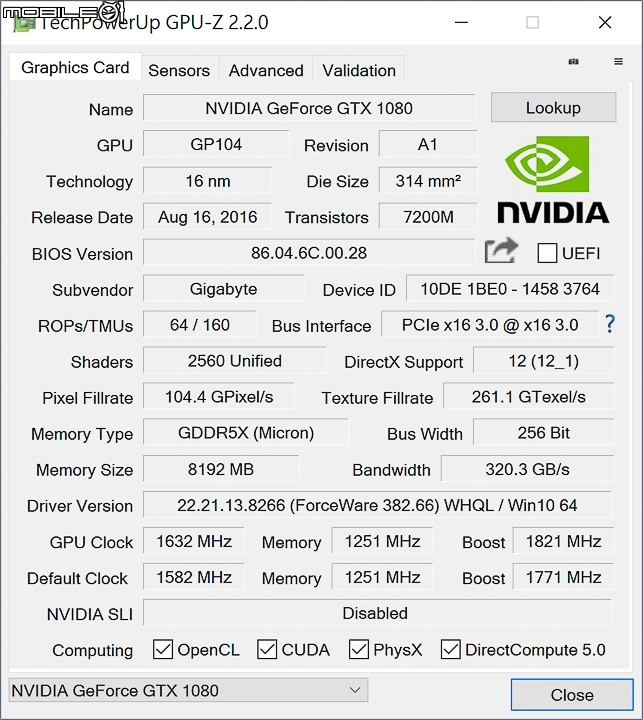Click the NVIDIA logo image
The height and width of the screenshot is (720, 643).
point(553,180)
